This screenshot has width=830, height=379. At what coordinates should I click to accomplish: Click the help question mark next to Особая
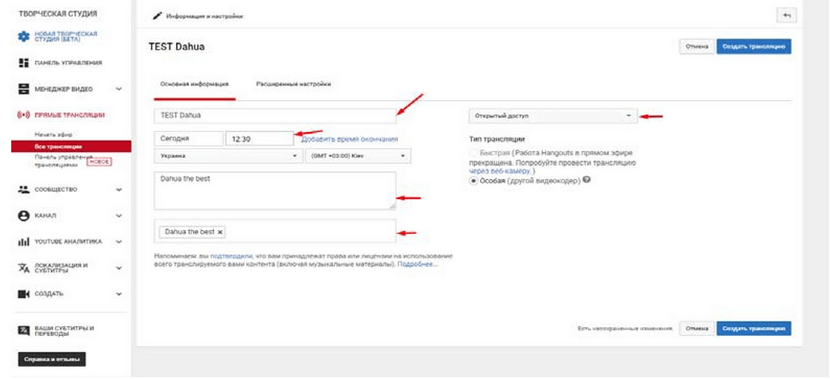pos(587,180)
